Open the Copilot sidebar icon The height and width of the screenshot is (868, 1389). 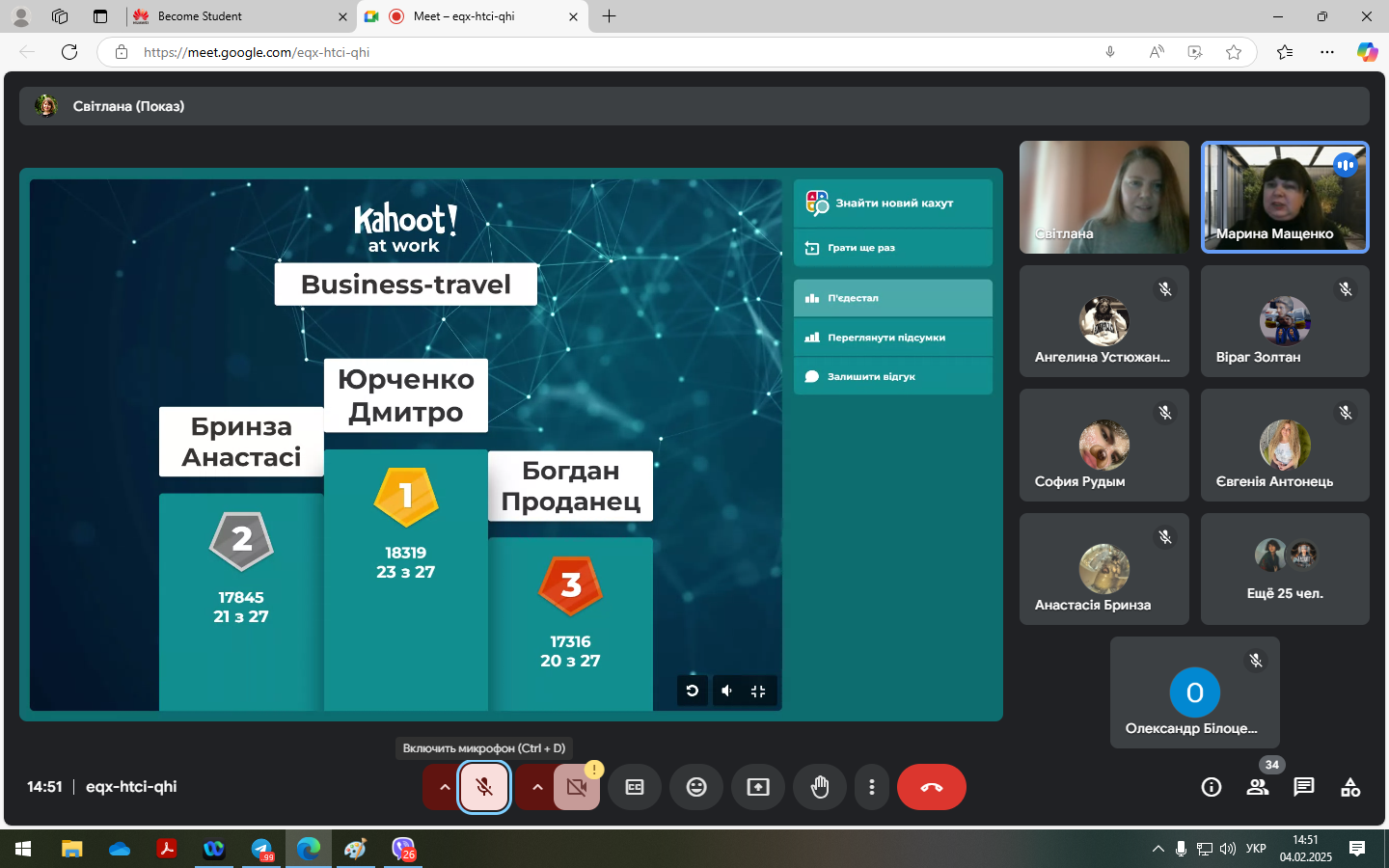click(x=1367, y=52)
